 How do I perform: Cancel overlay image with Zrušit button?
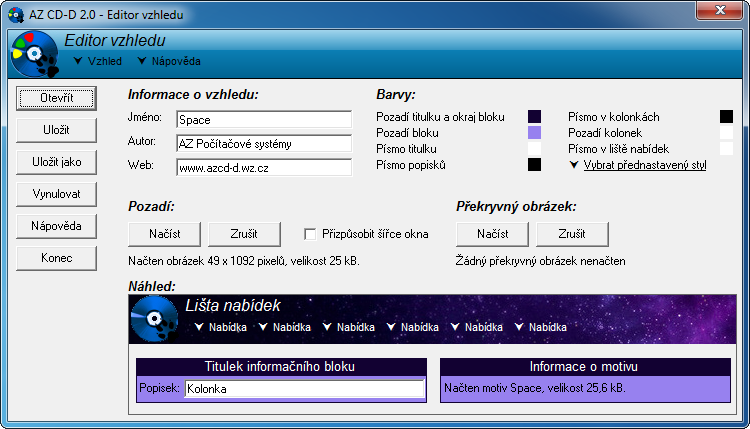573,234
